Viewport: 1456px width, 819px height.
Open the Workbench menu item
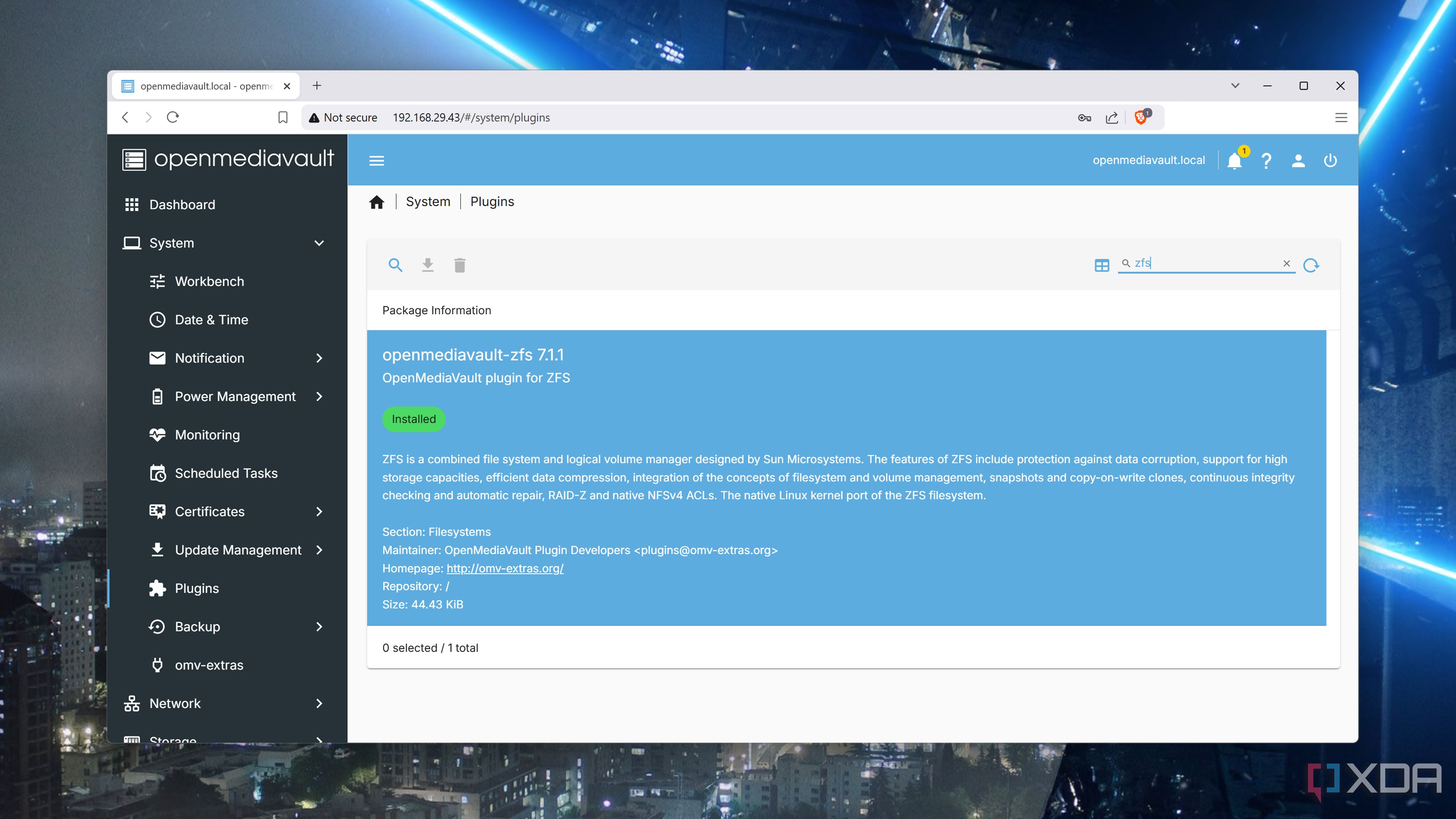click(209, 281)
